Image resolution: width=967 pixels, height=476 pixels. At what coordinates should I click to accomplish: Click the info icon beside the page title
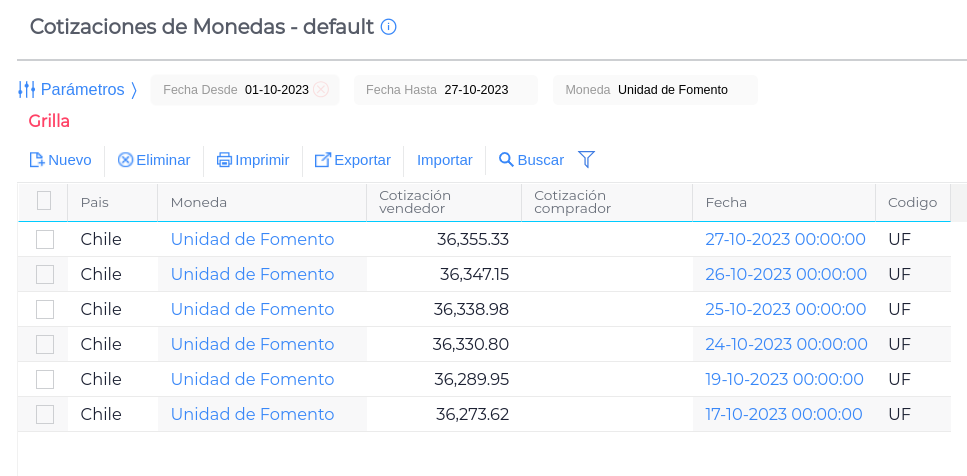389,27
